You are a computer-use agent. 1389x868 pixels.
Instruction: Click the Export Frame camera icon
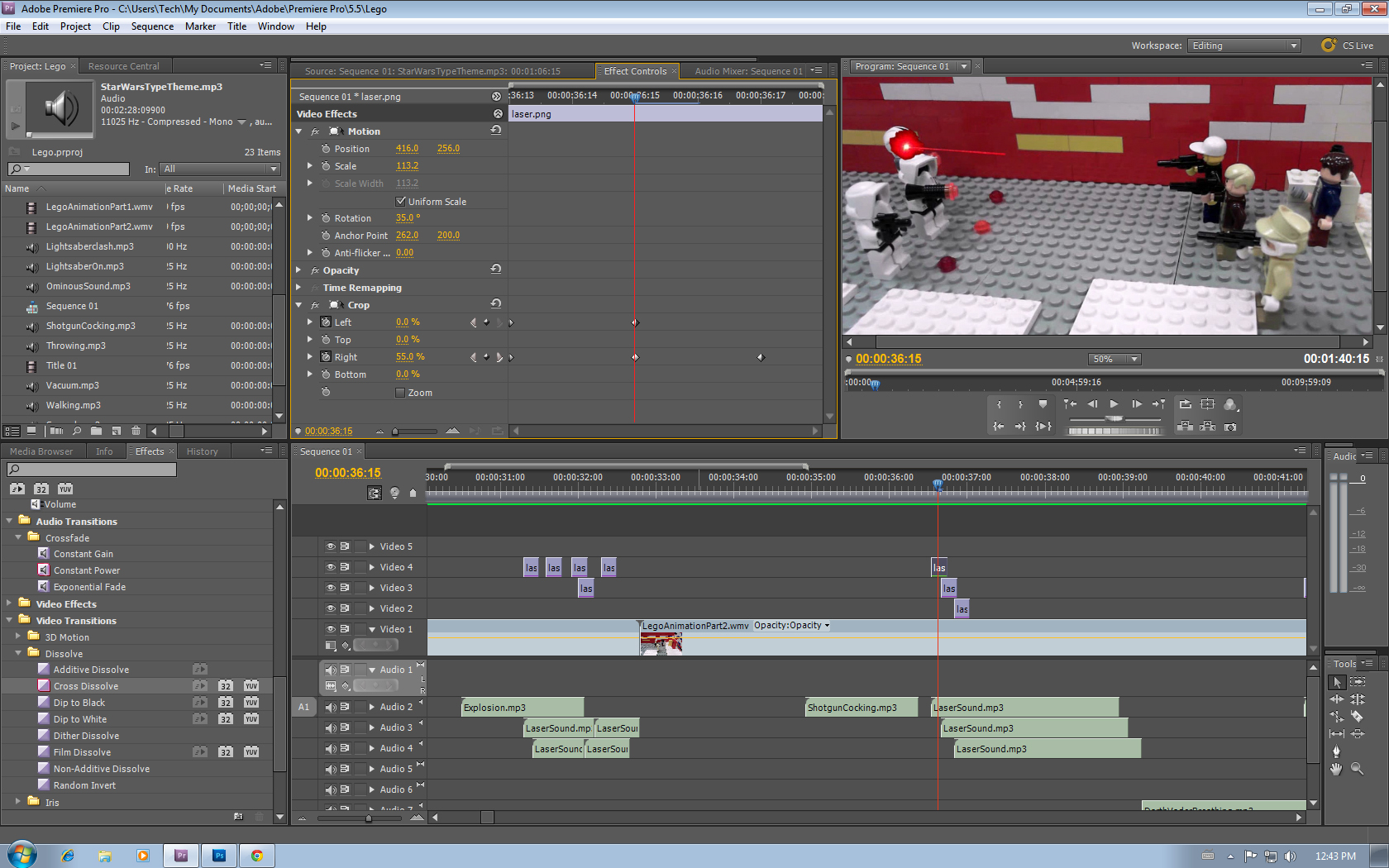pyautogui.click(x=1230, y=427)
